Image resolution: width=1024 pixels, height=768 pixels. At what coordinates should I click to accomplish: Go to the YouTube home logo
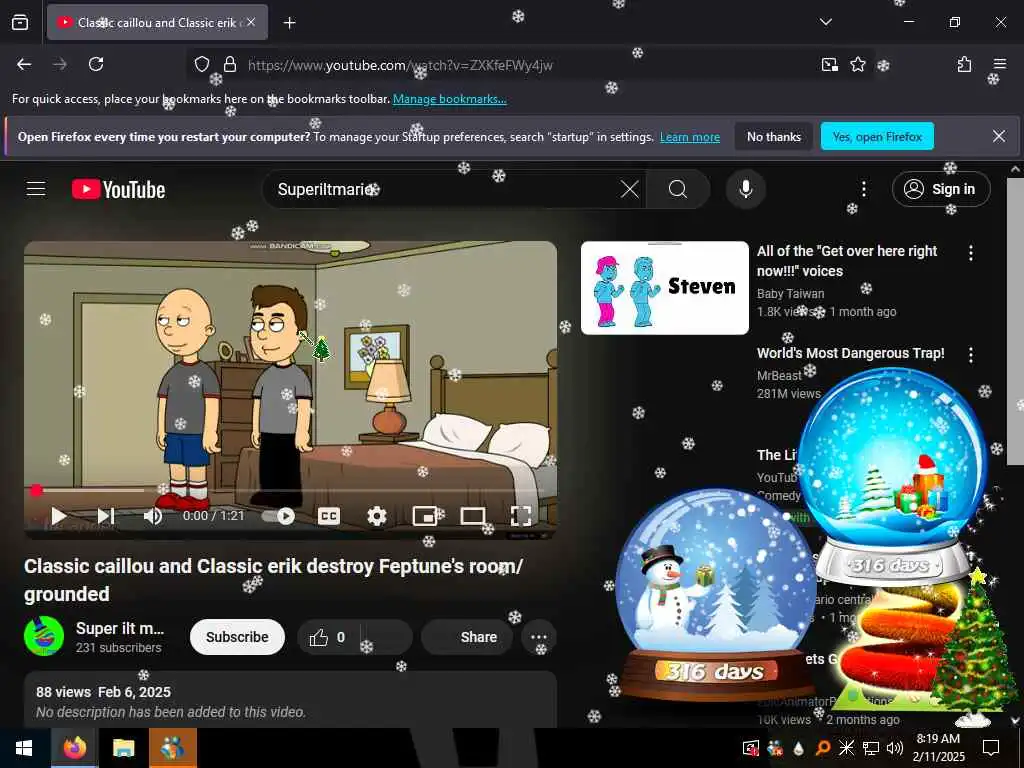(x=118, y=189)
